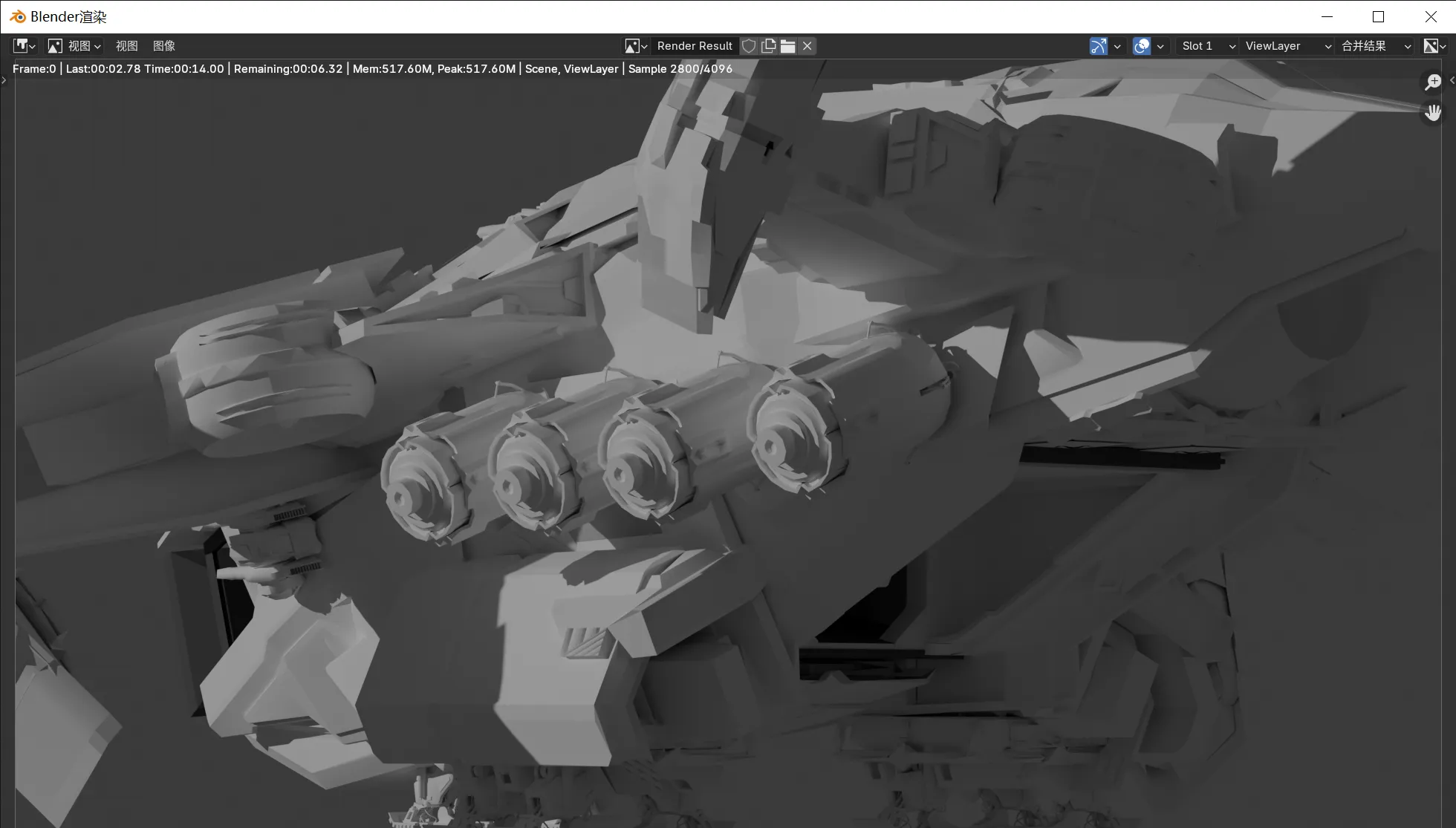Open the 合并结果 pass dropdown
The width and height of the screenshot is (1456, 828).
(1375, 46)
